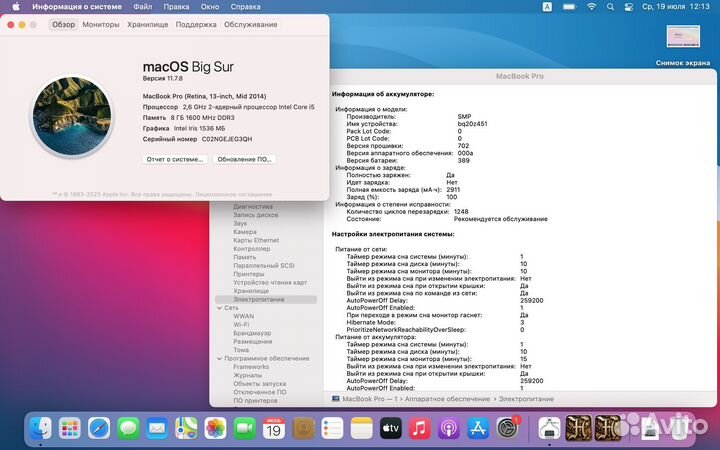This screenshot has height=450, width=720.
Task: Open Notes from the Dock
Action: pyautogui.click(x=361, y=428)
